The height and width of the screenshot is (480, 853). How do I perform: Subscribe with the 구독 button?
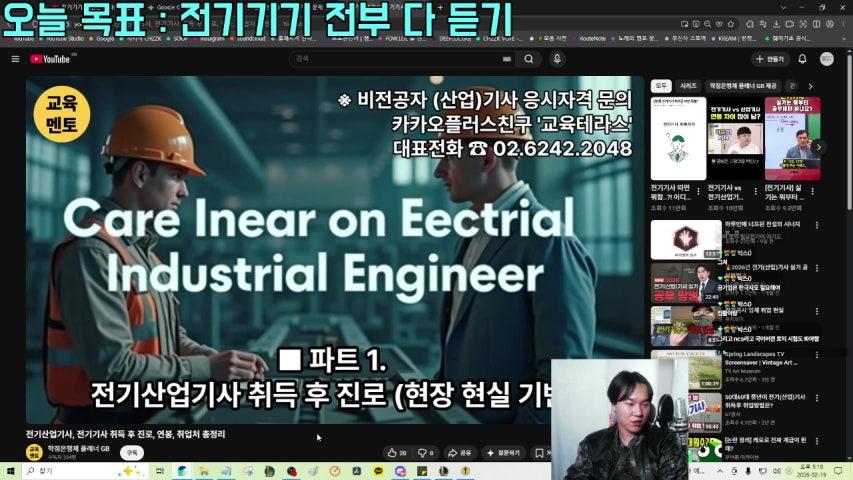[132, 453]
